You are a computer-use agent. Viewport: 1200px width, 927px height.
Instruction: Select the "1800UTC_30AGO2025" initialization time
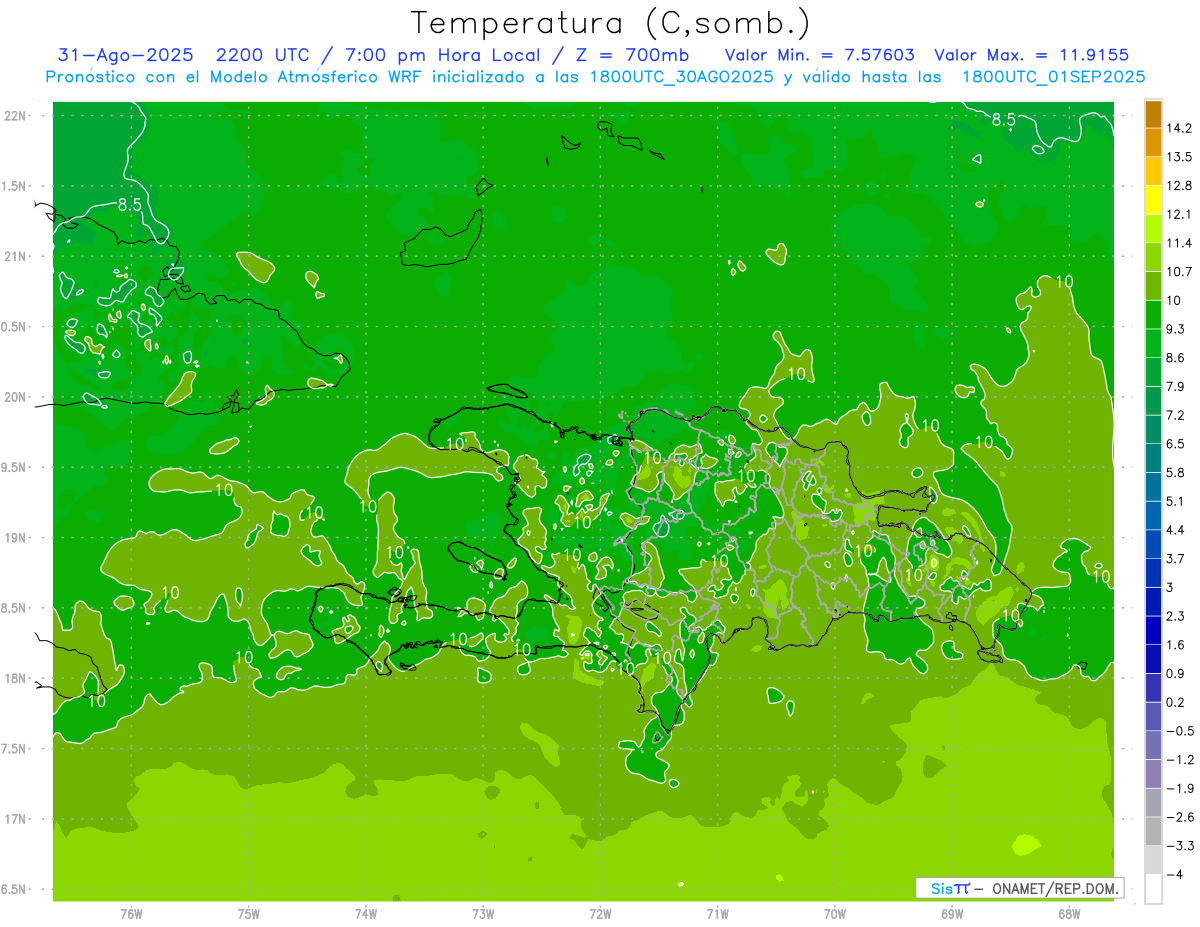(x=680, y=77)
